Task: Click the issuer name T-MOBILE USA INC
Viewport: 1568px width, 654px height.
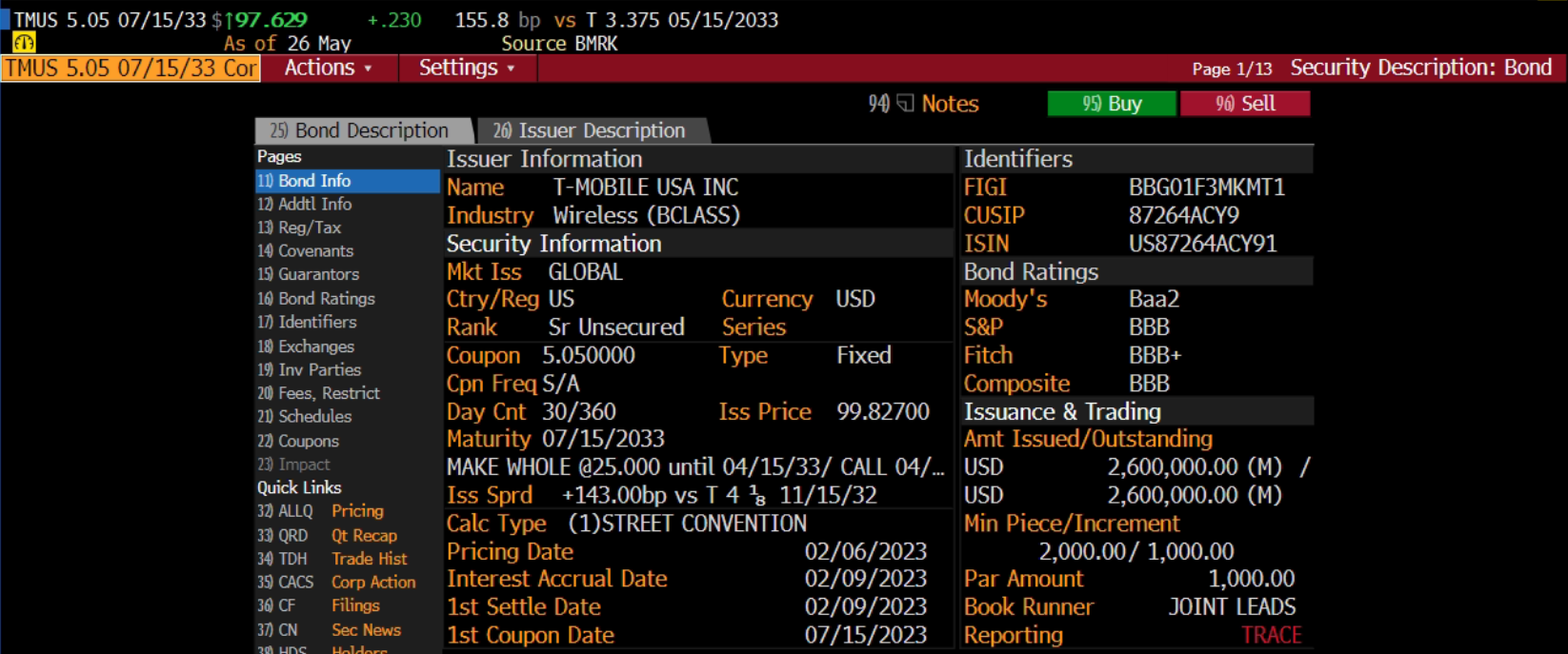Action: click(646, 188)
